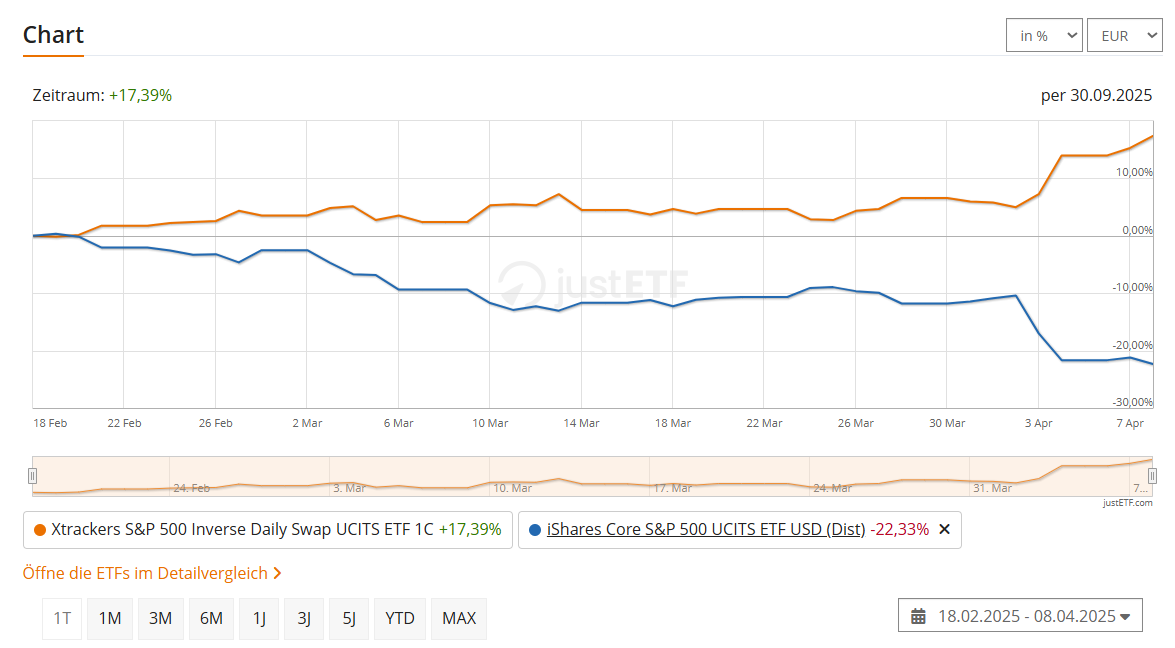Click right handle of range navigator
Screen dimensions: 1175x648
[x=1152, y=475]
